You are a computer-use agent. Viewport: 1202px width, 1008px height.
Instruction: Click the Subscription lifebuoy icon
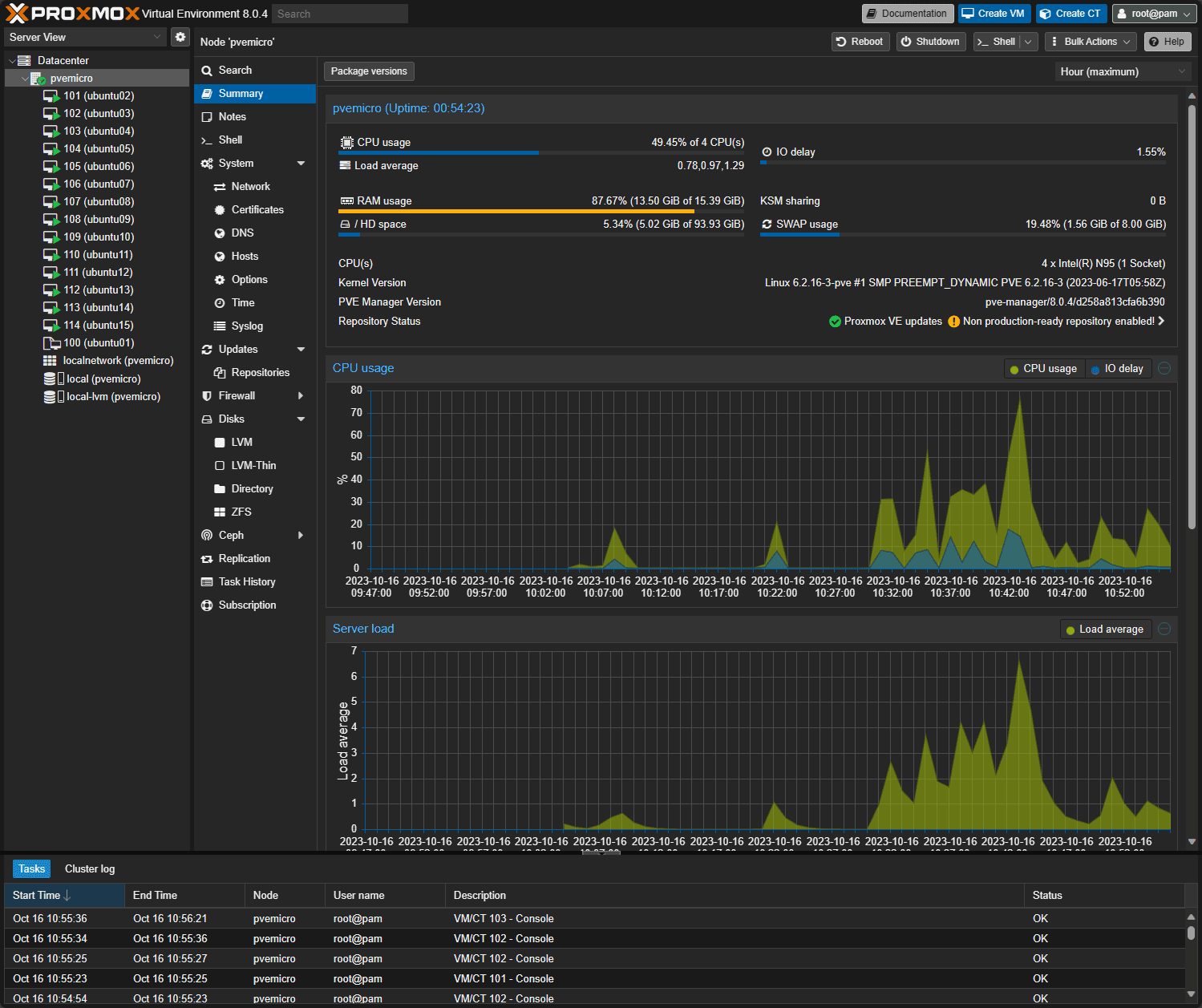click(207, 605)
